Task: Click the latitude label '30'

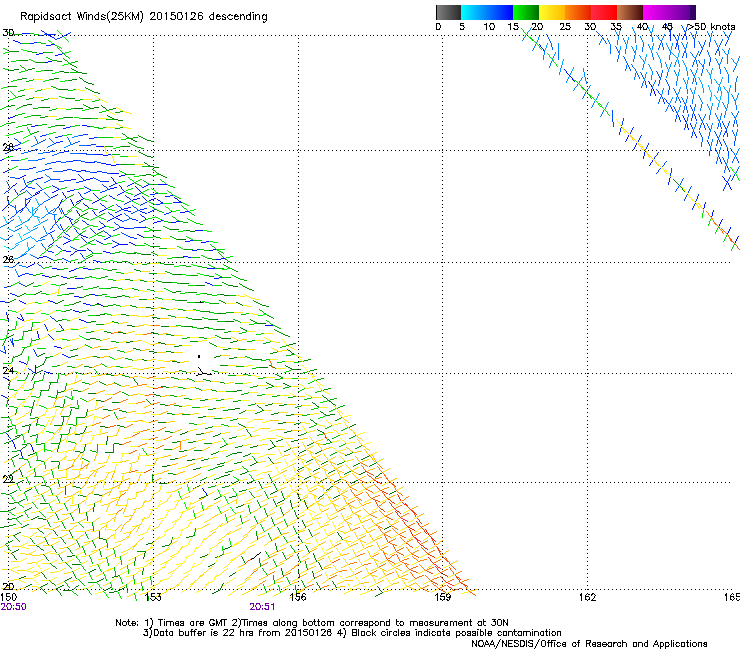Action: click(x=8, y=33)
